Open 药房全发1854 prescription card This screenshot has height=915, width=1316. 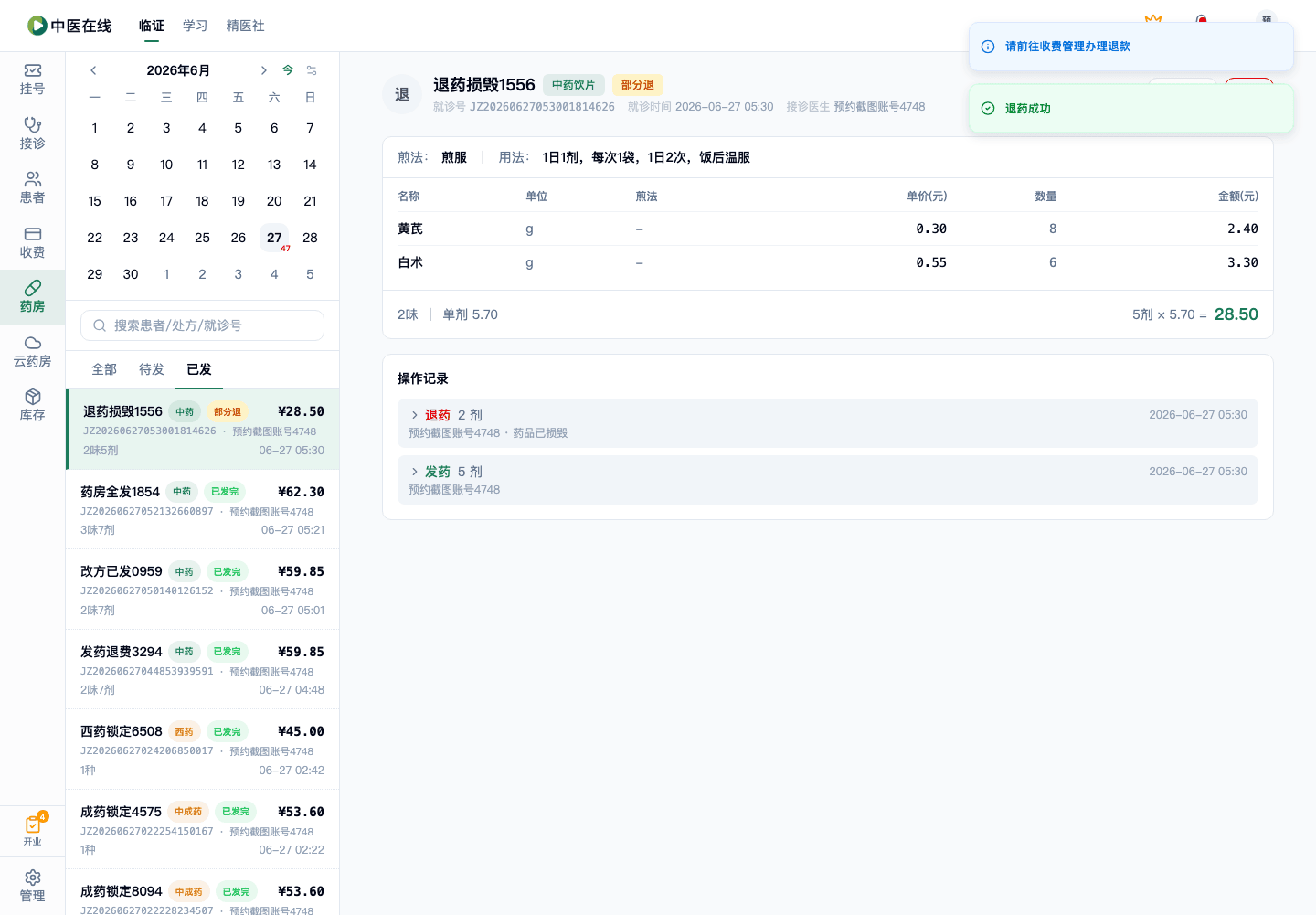(202, 509)
